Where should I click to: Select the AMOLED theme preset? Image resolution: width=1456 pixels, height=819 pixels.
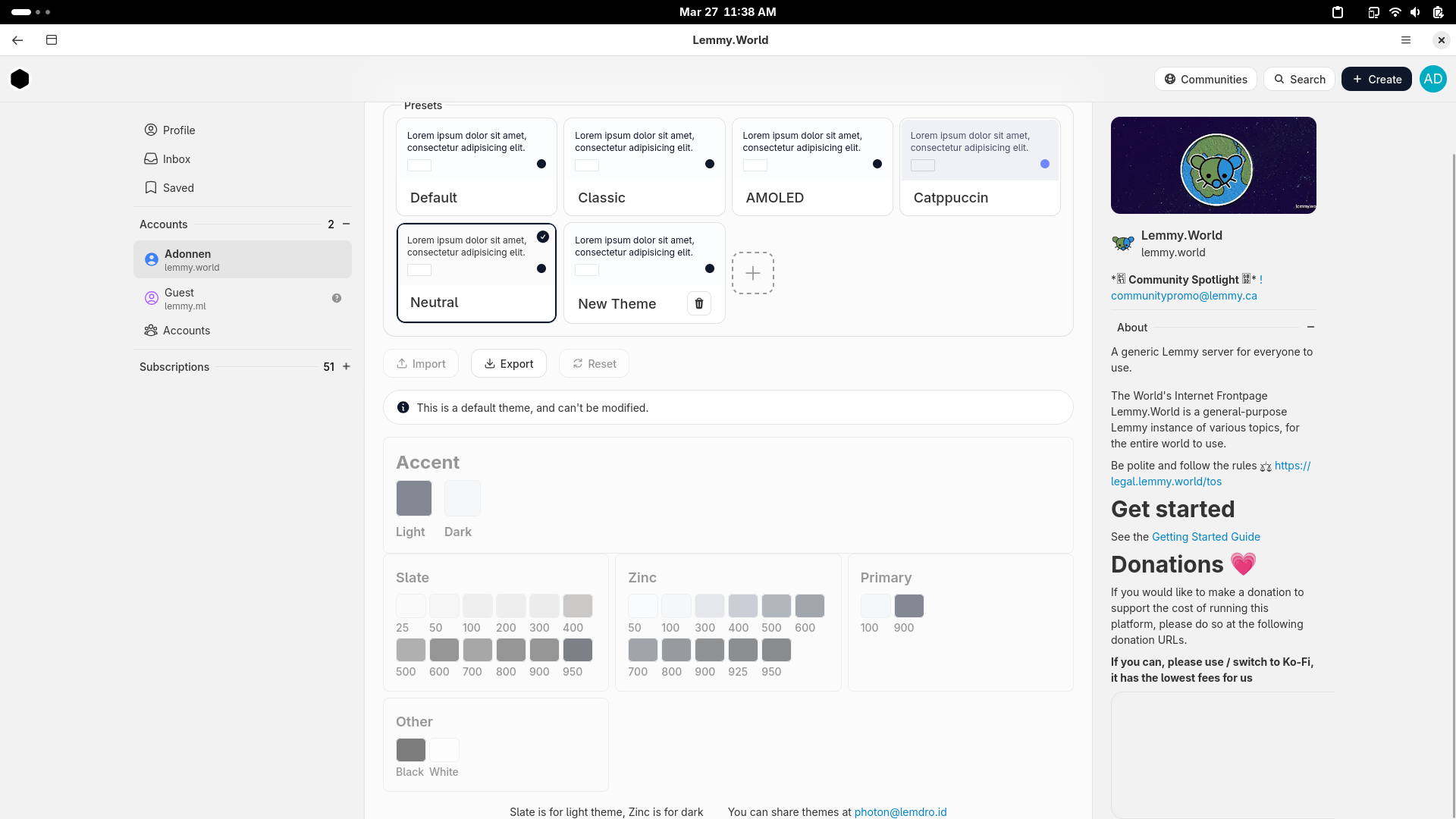coord(812,167)
